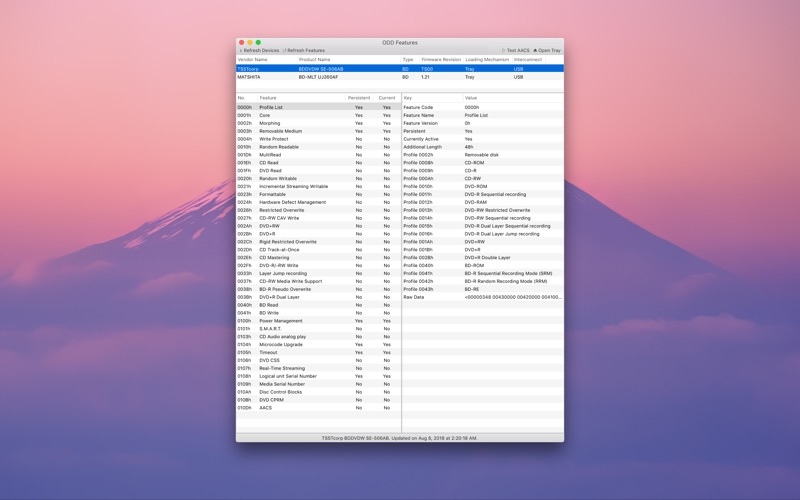Click product name BD-MLT UJ260AF
Image resolution: width=800 pixels, height=500 pixels.
coord(318,77)
